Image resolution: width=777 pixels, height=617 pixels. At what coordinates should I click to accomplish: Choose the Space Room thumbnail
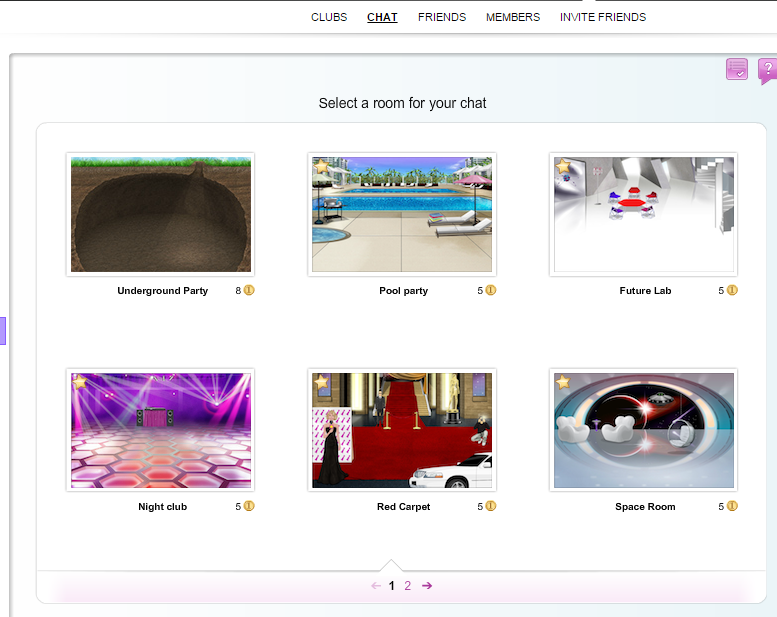pos(644,430)
